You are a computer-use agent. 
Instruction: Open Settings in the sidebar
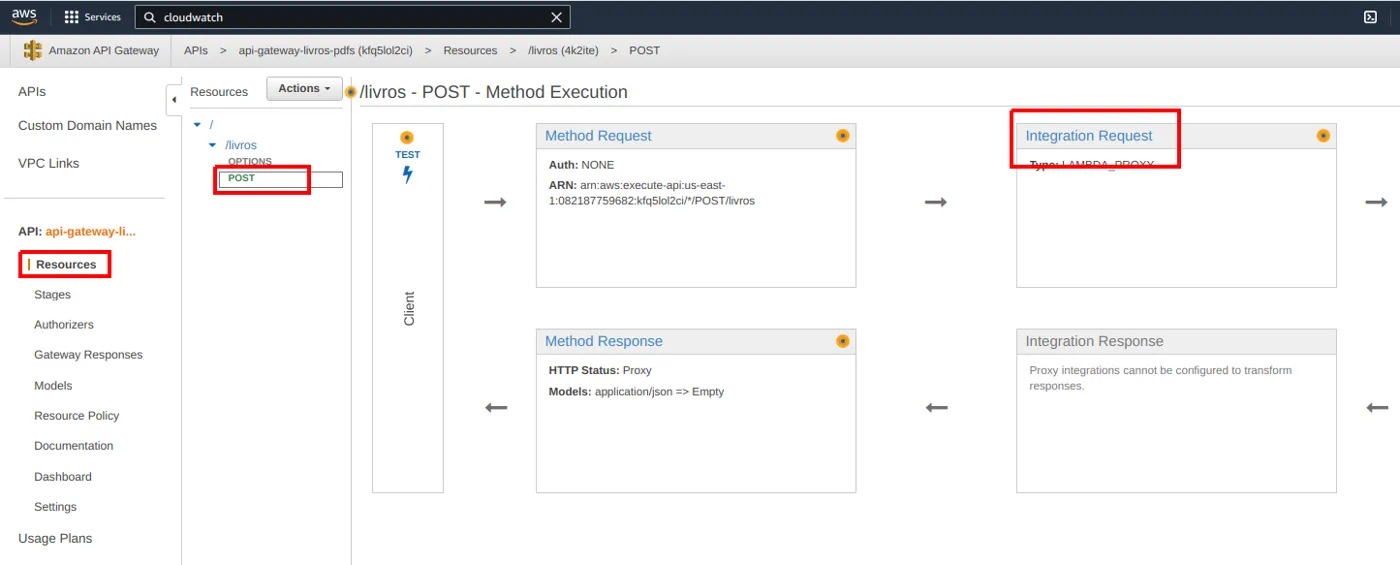tap(55, 507)
